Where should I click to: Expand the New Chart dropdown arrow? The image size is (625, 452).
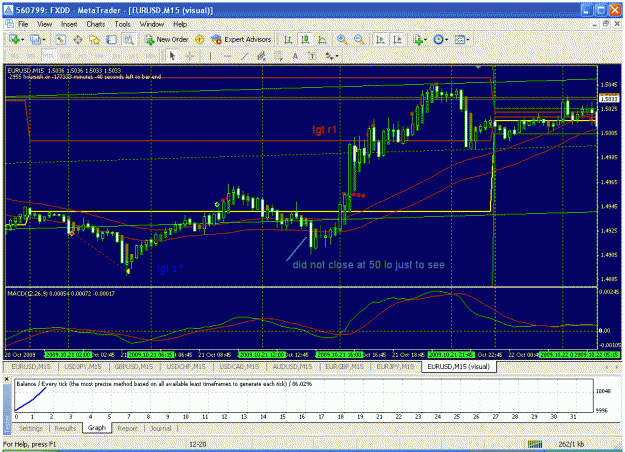22,40
